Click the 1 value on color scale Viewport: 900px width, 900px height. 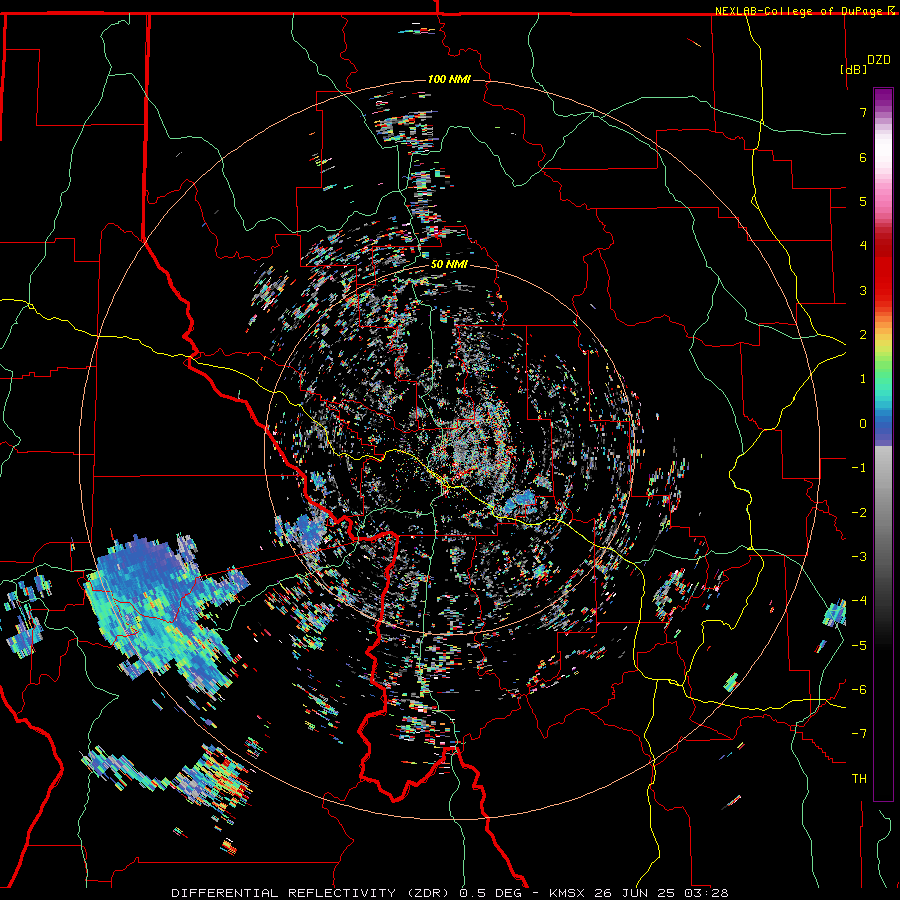[863, 379]
